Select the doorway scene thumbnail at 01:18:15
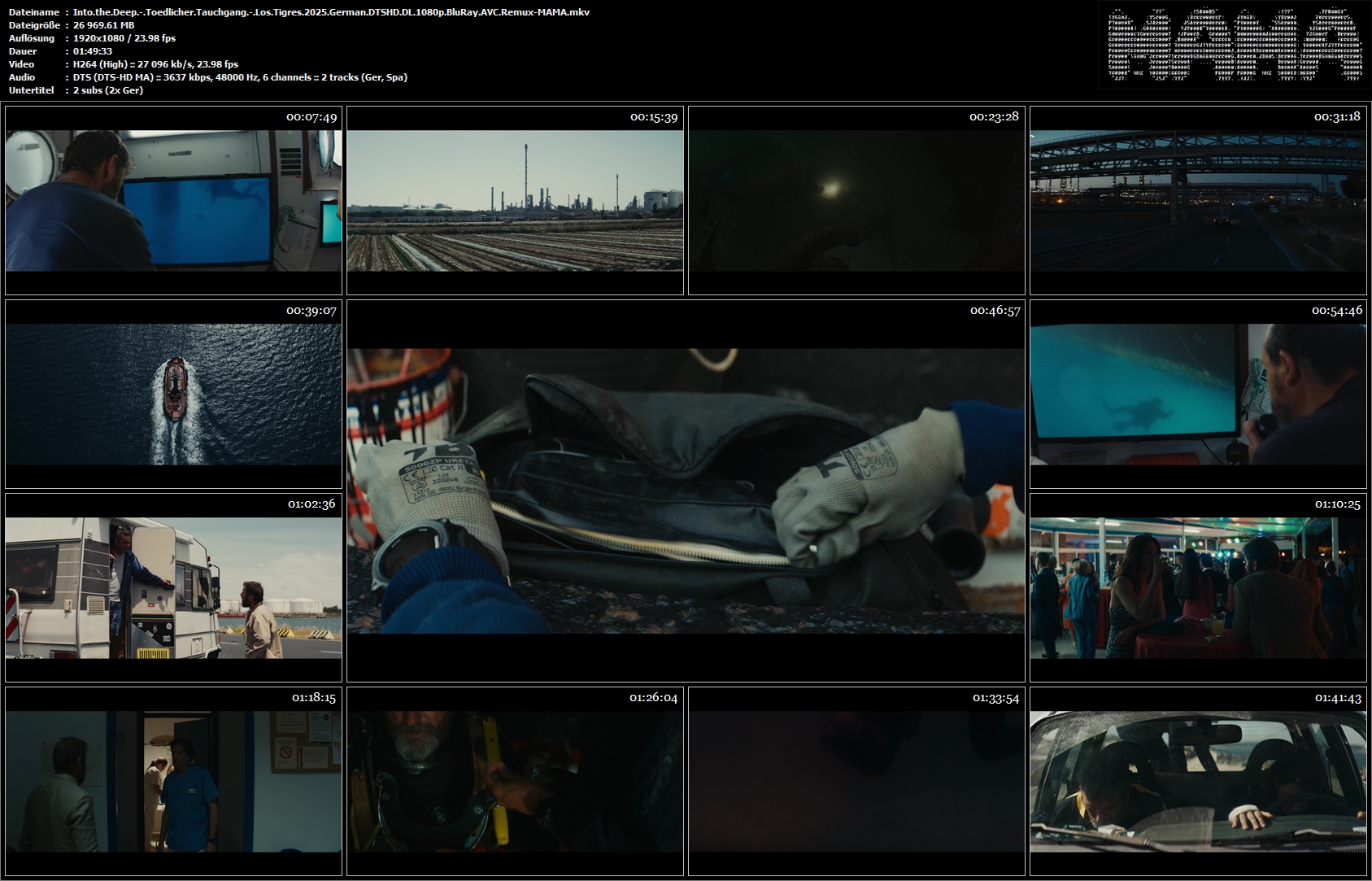Screen dimensions: 1372x881 173,782
